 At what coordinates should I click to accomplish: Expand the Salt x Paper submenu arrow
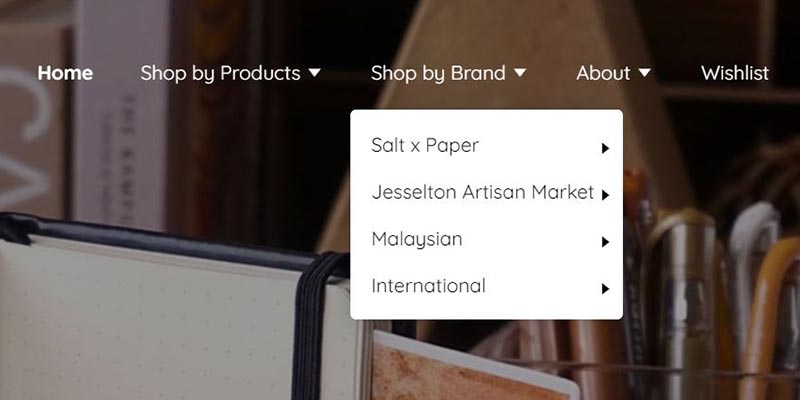click(x=605, y=148)
